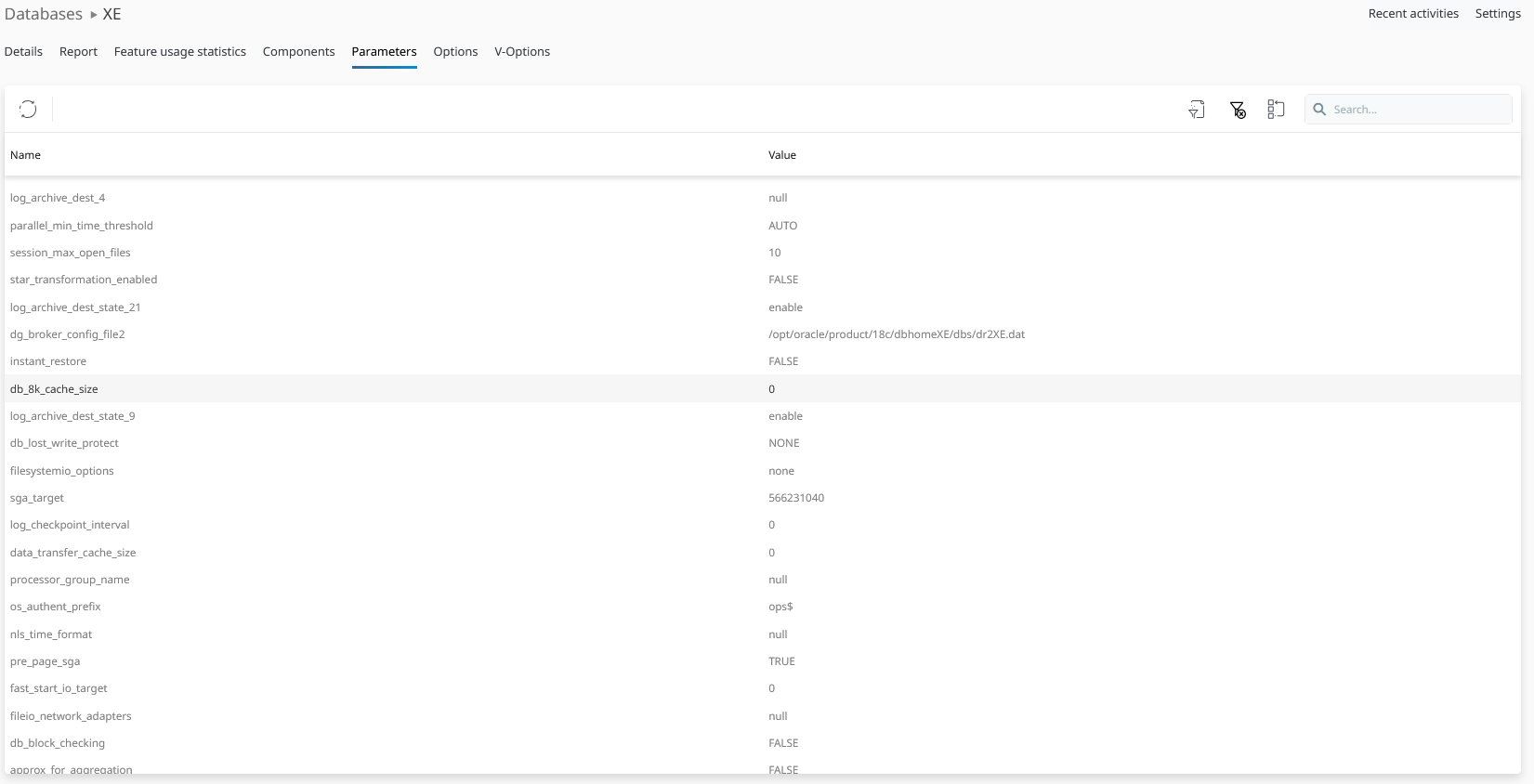The height and width of the screenshot is (784, 1534).
Task: Open the Settings link
Action: tap(1498, 14)
